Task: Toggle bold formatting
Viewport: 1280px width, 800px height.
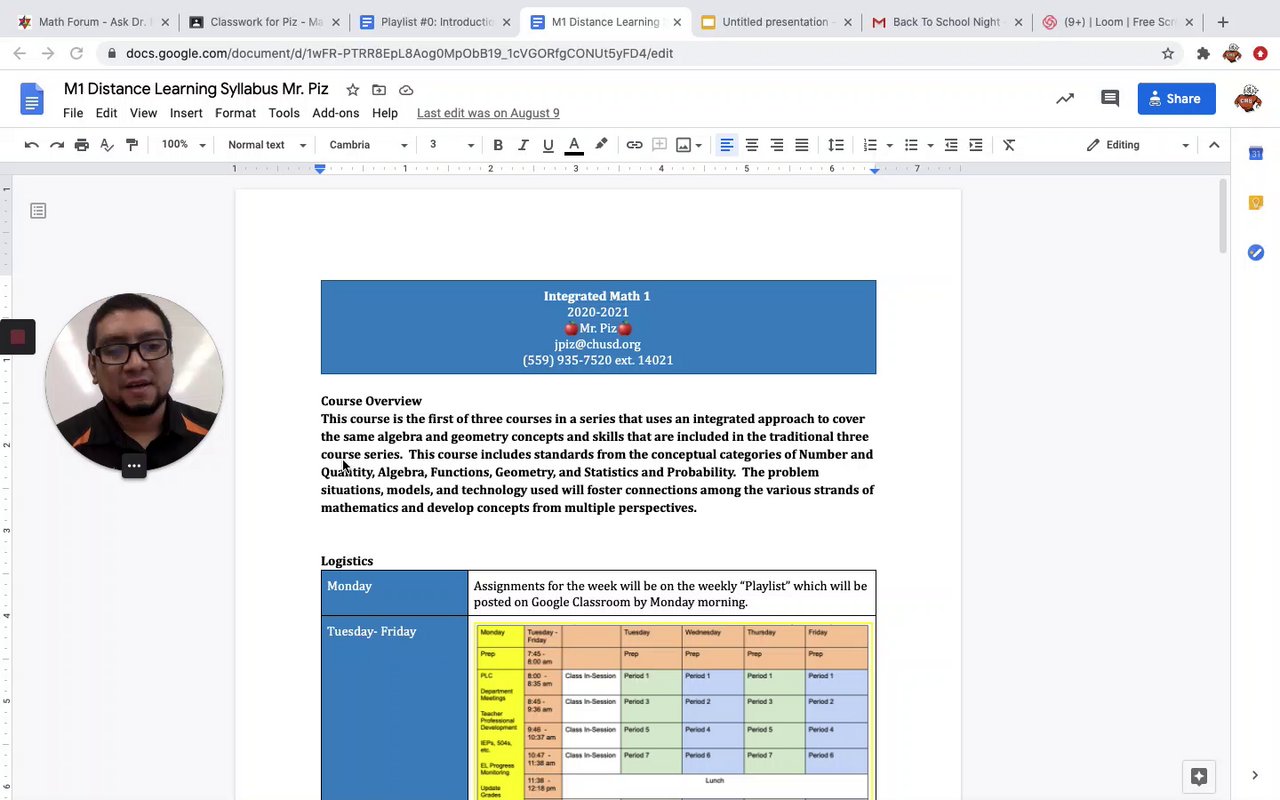Action: click(x=498, y=145)
